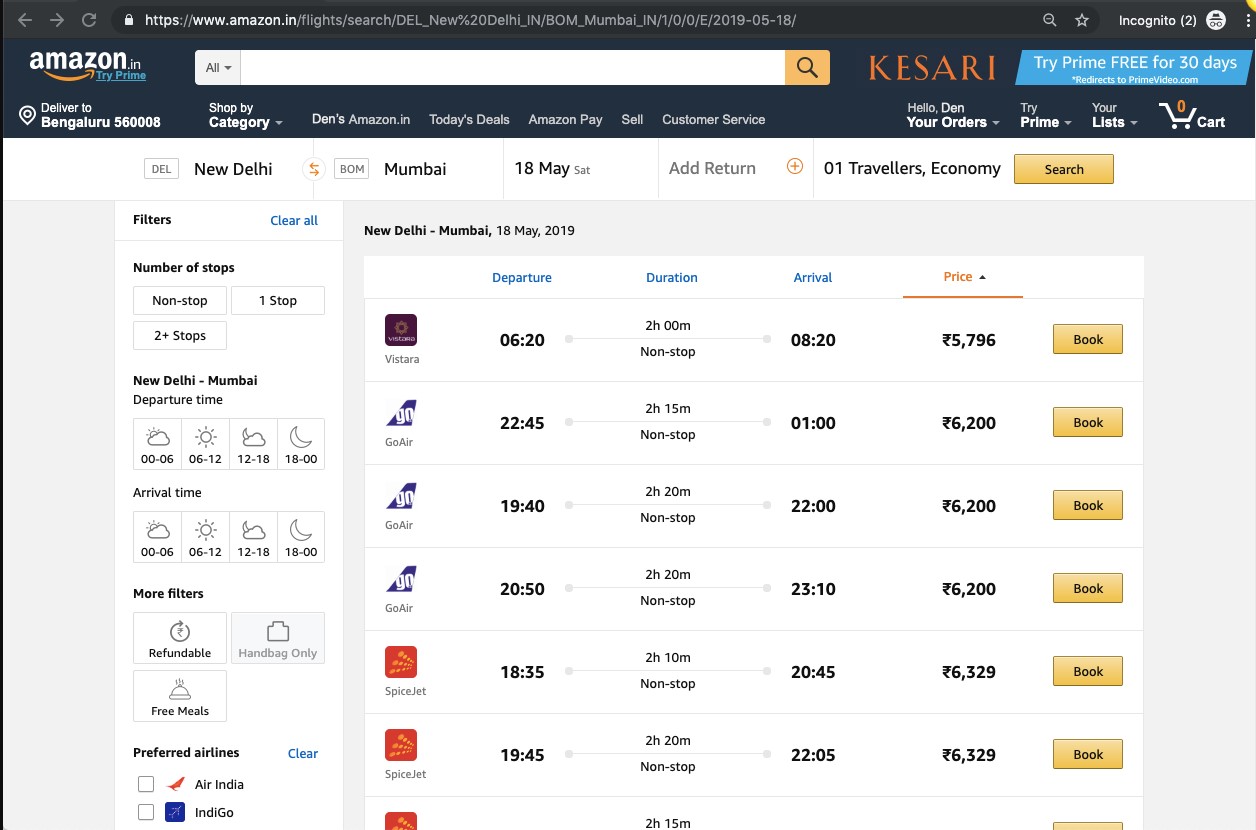Edit the New Delhi origin field
Screen dimensions: 1256x830
233,169
